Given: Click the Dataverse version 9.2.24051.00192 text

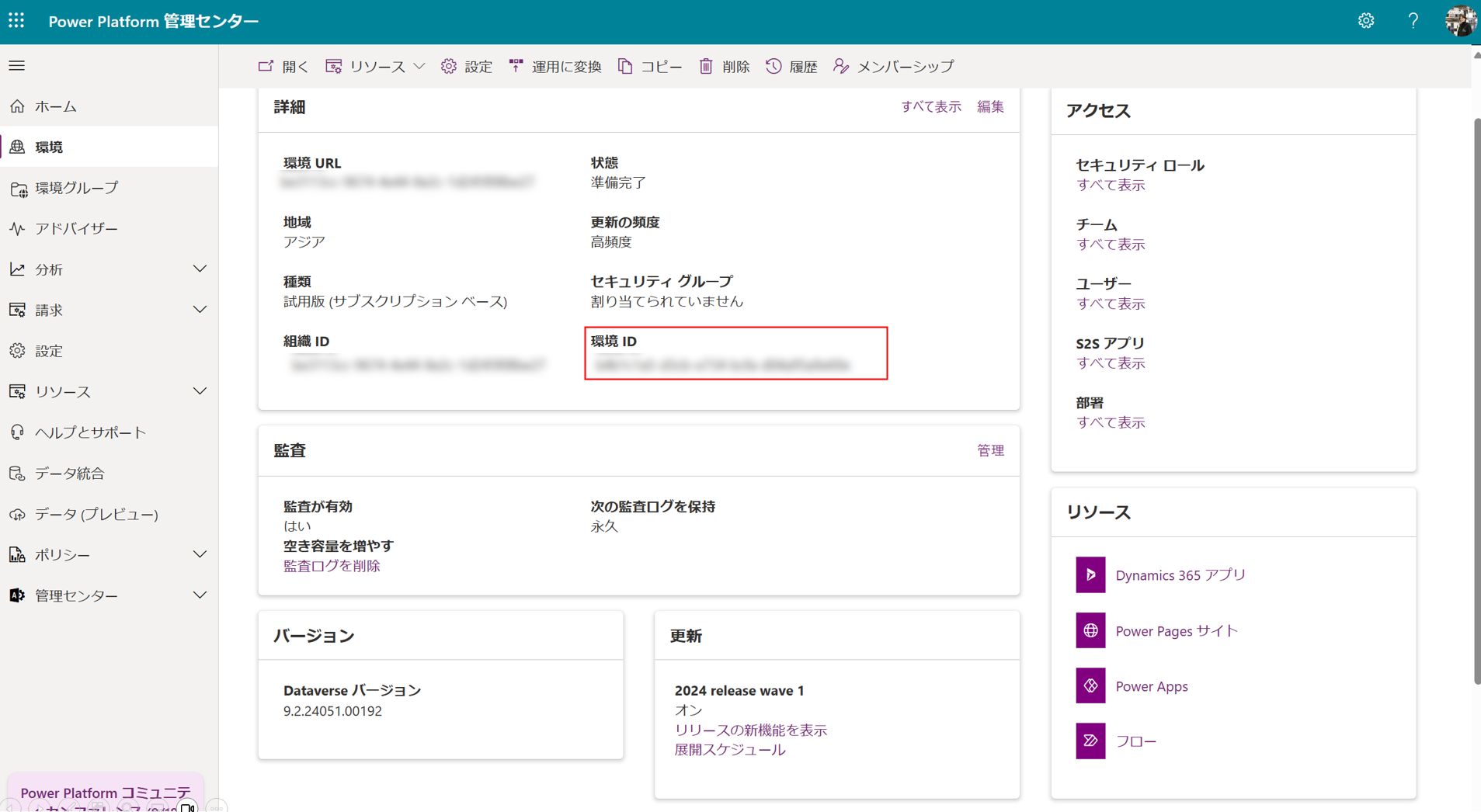Looking at the screenshot, I should (332, 711).
